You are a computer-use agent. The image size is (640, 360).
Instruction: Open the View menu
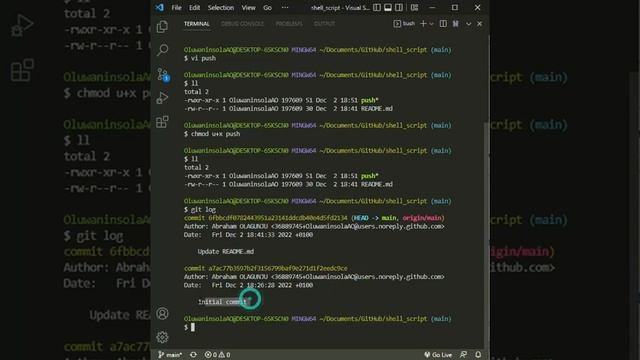(x=248, y=7)
